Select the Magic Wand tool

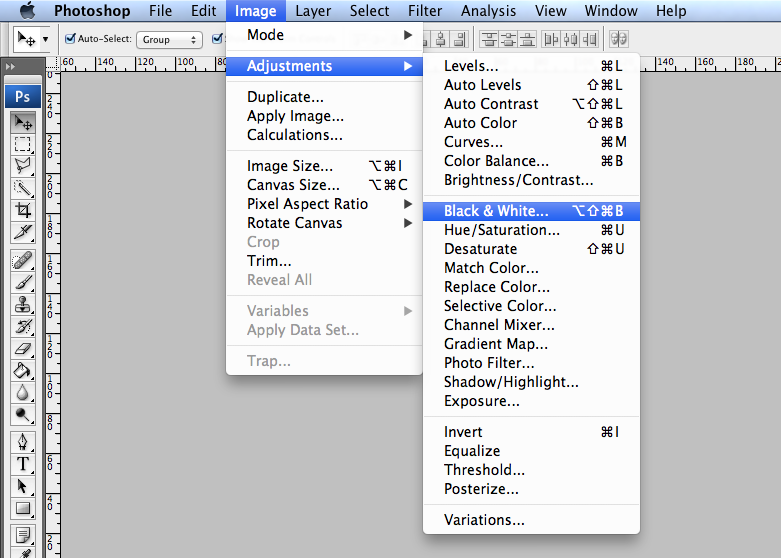point(23,188)
